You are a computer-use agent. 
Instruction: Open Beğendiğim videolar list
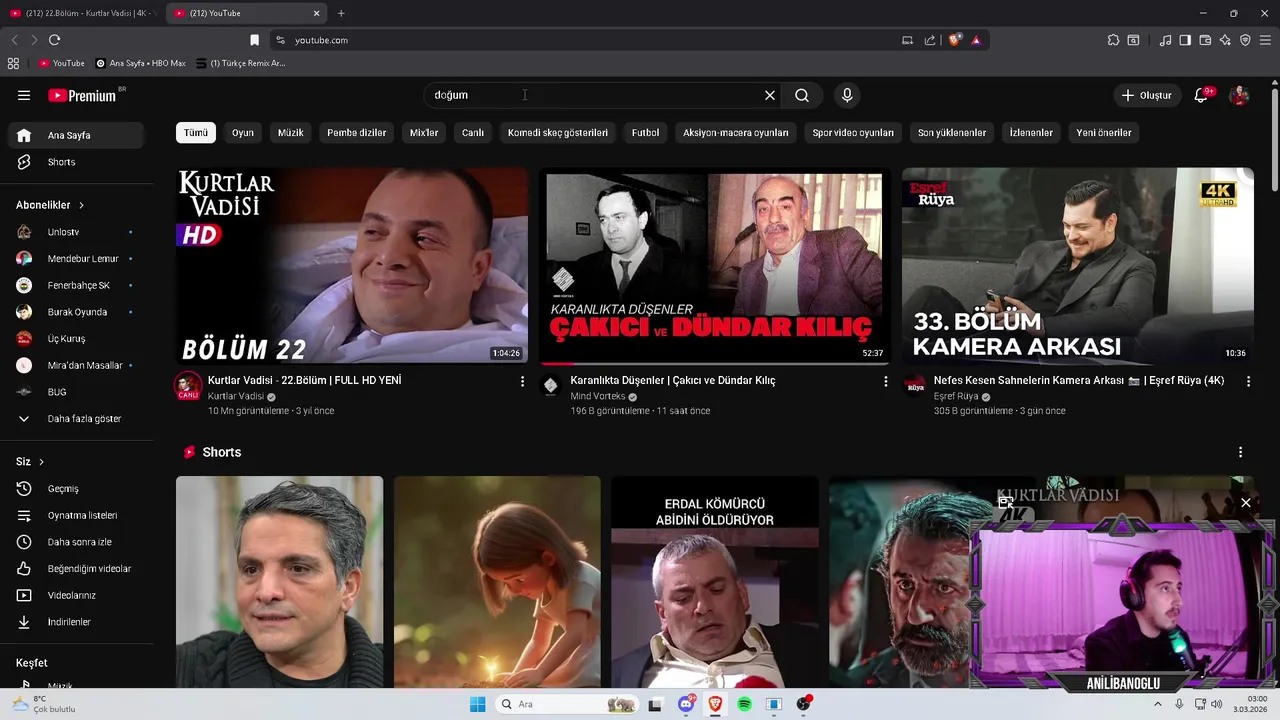[76, 569]
